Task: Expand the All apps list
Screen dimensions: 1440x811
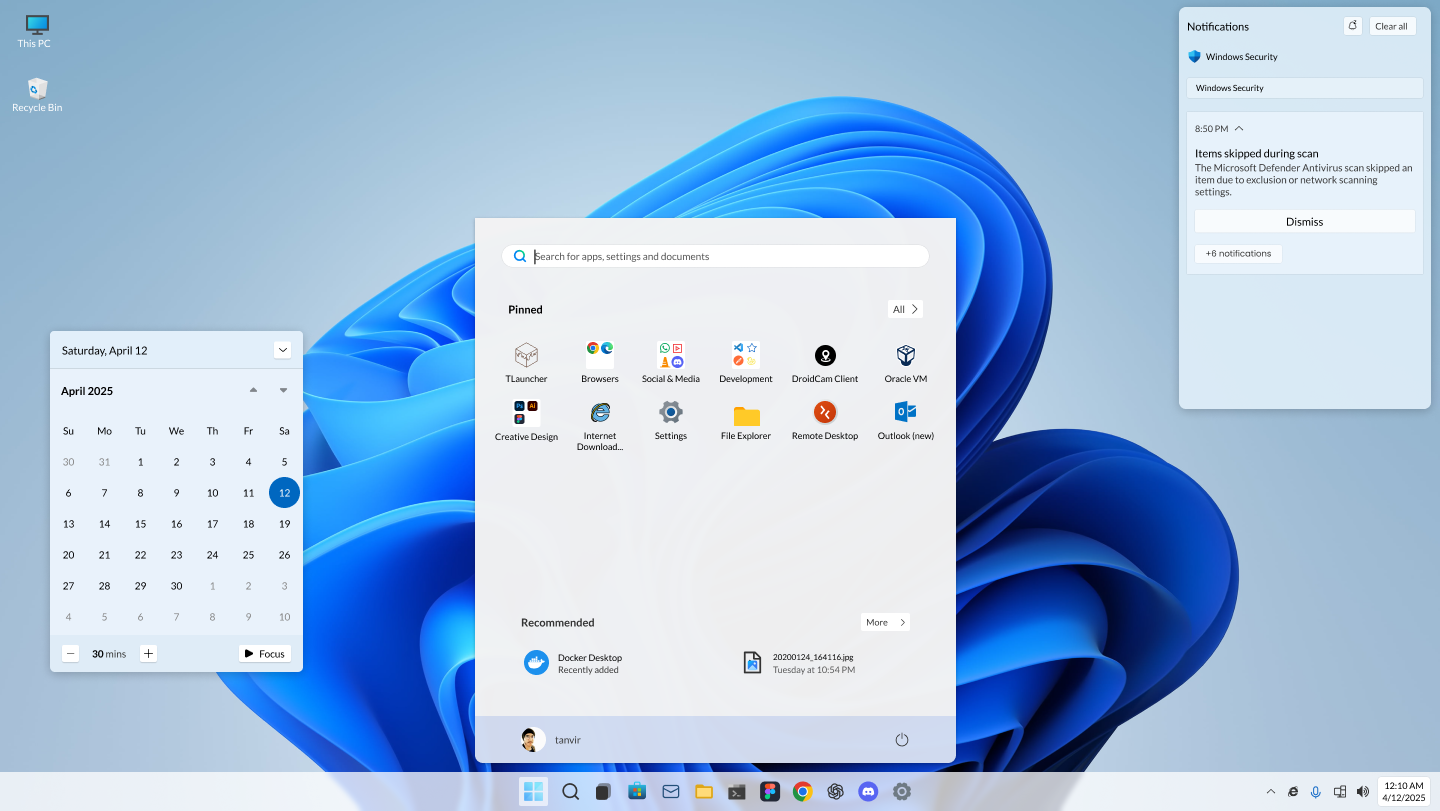Action: coord(904,309)
